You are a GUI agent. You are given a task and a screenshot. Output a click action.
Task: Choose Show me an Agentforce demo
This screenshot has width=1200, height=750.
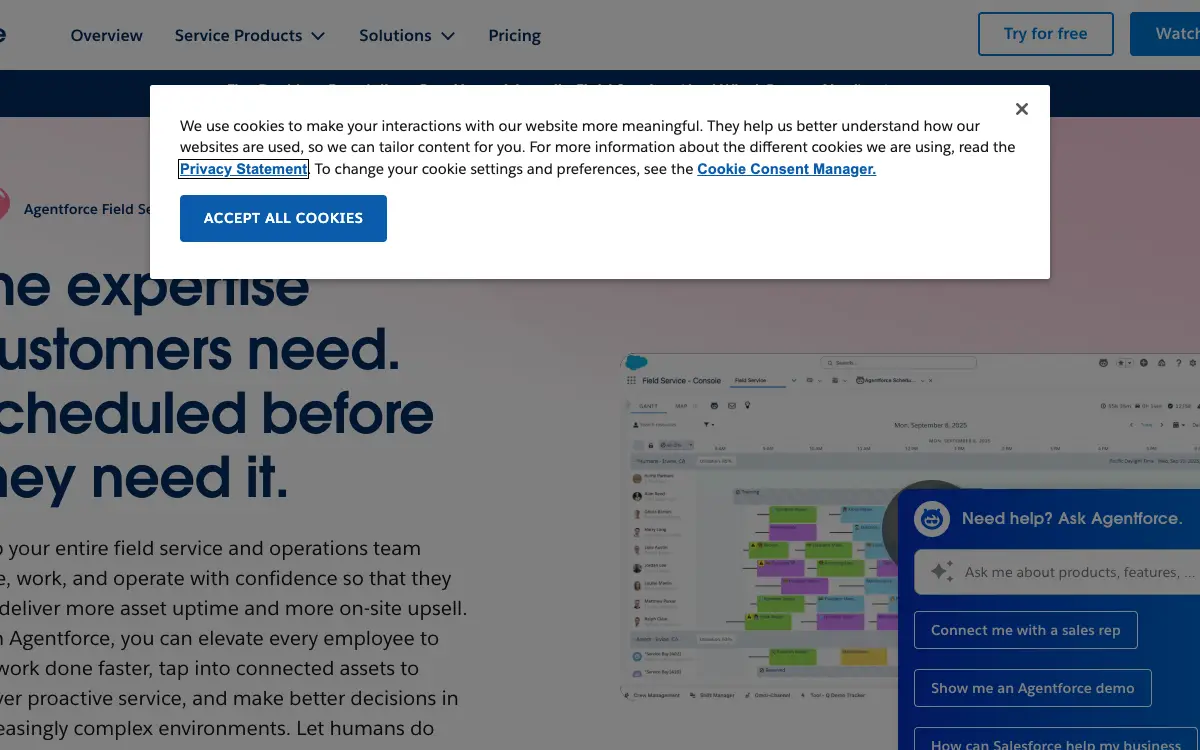point(1032,688)
